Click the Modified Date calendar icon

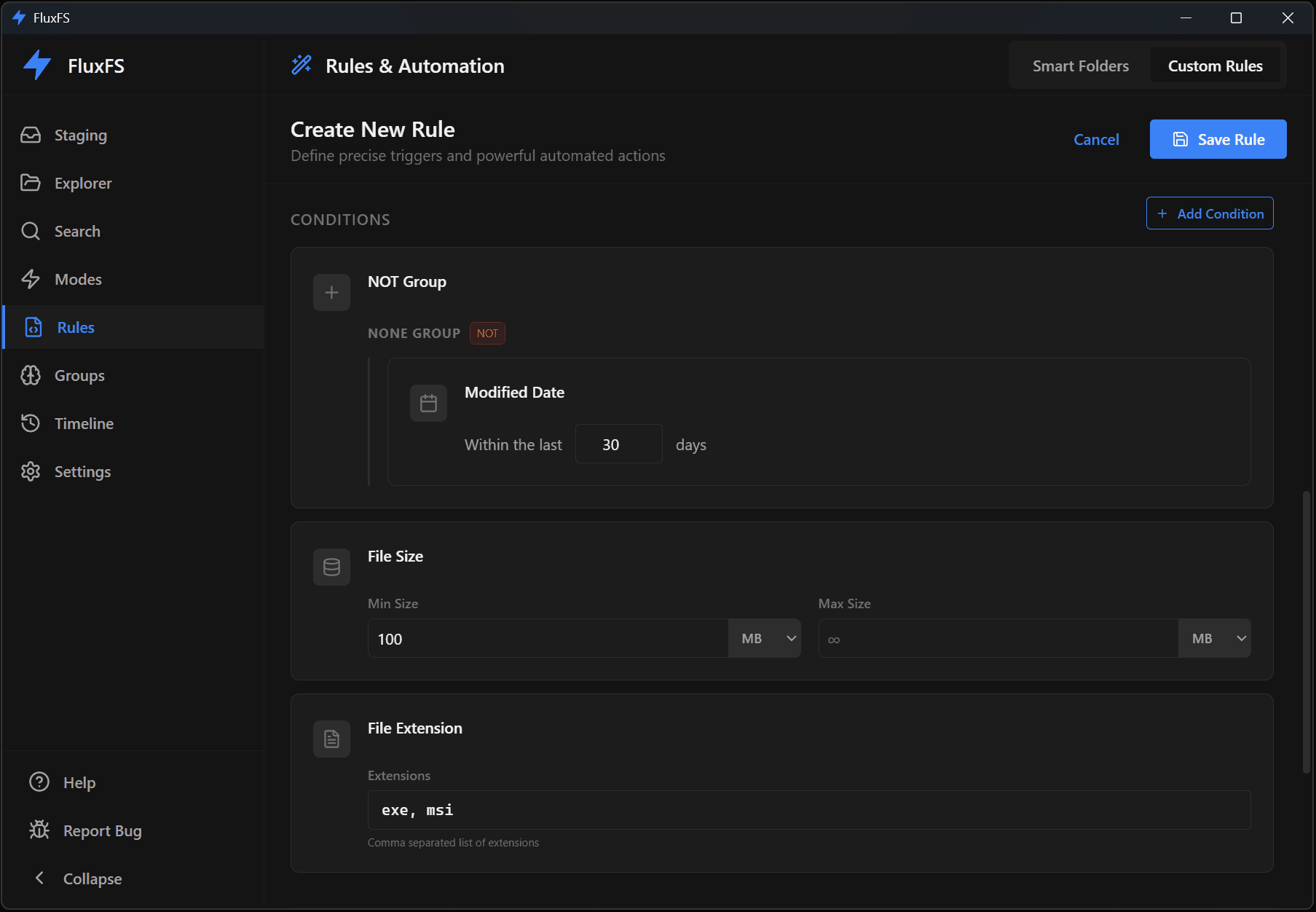(428, 402)
